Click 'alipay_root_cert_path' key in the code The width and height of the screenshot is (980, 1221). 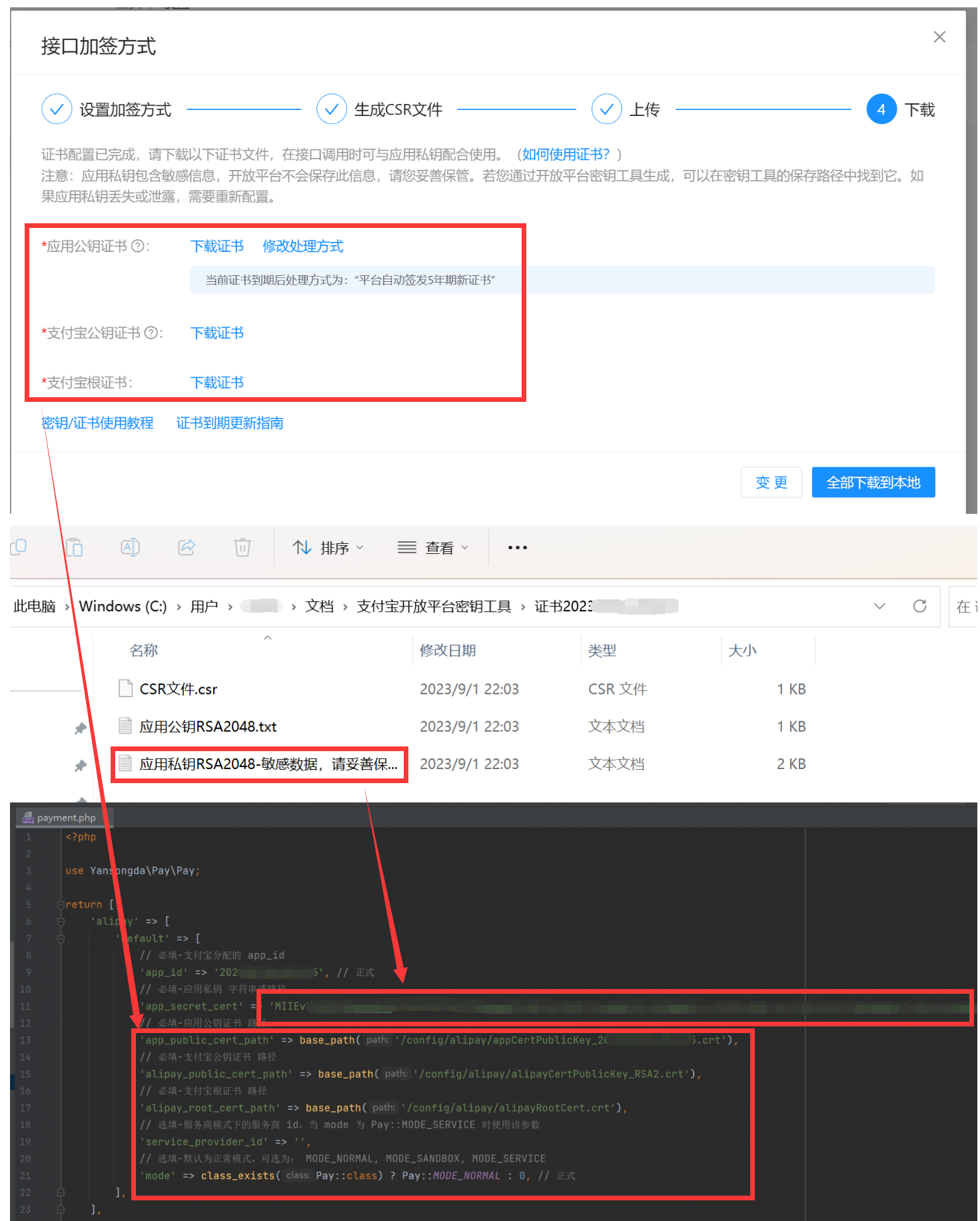coord(210,1108)
